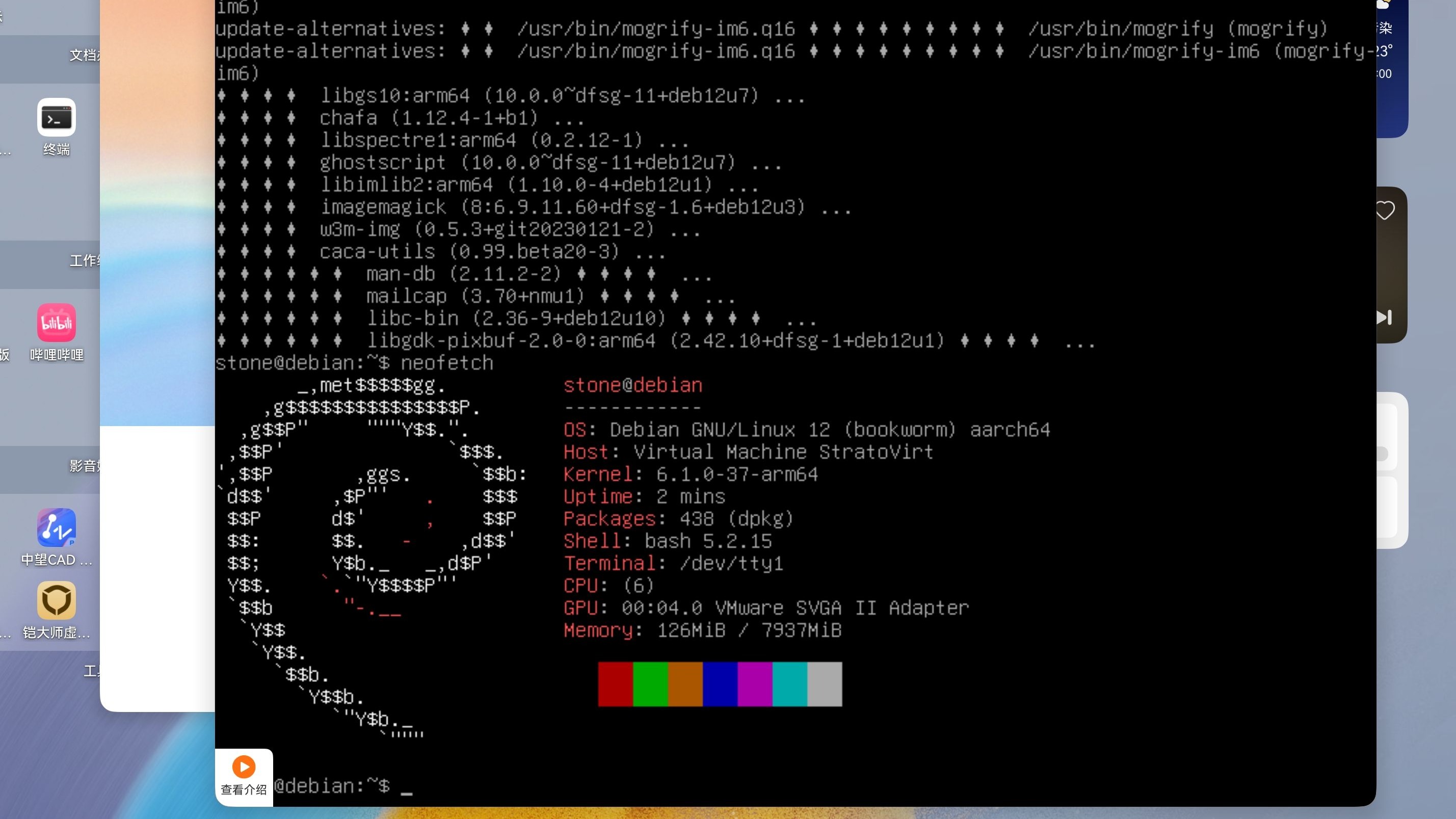The height and width of the screenshot is (819, 1456).
Task: Click the 'libspectre1:arm64 (0.2.12-1)' line
Action: [453, 140]
